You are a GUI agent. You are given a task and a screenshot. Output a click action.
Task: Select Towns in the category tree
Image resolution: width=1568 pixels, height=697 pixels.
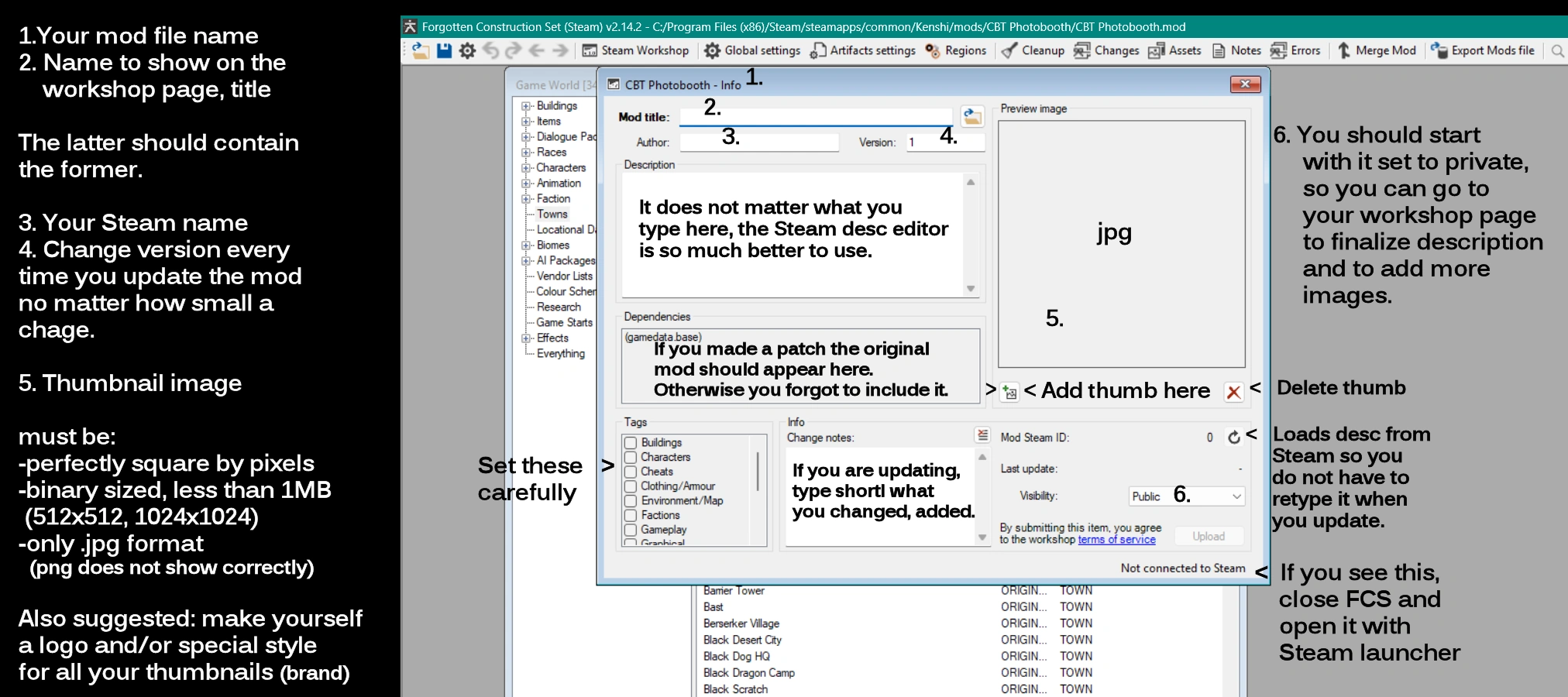click(x=552, y=215)
